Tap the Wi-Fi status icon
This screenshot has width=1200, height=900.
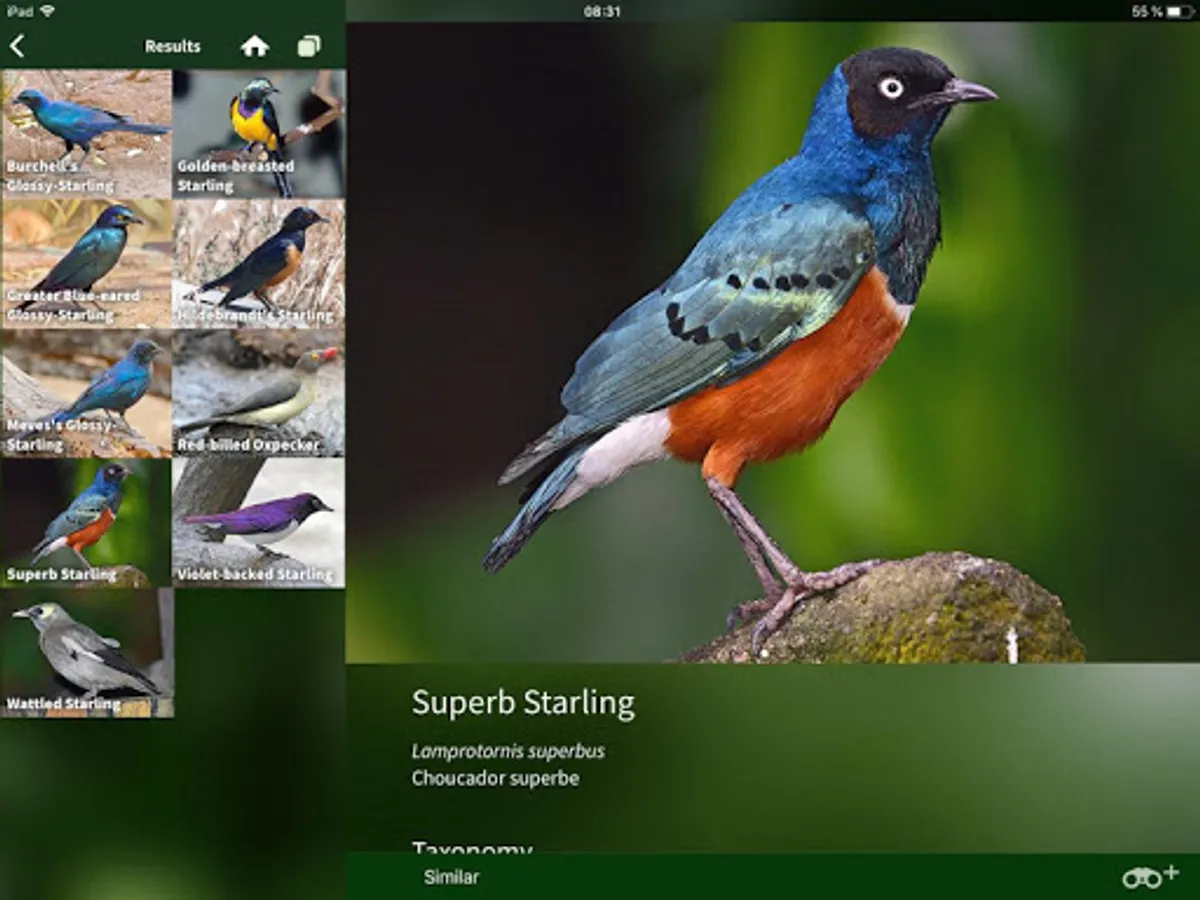point(48,11)
